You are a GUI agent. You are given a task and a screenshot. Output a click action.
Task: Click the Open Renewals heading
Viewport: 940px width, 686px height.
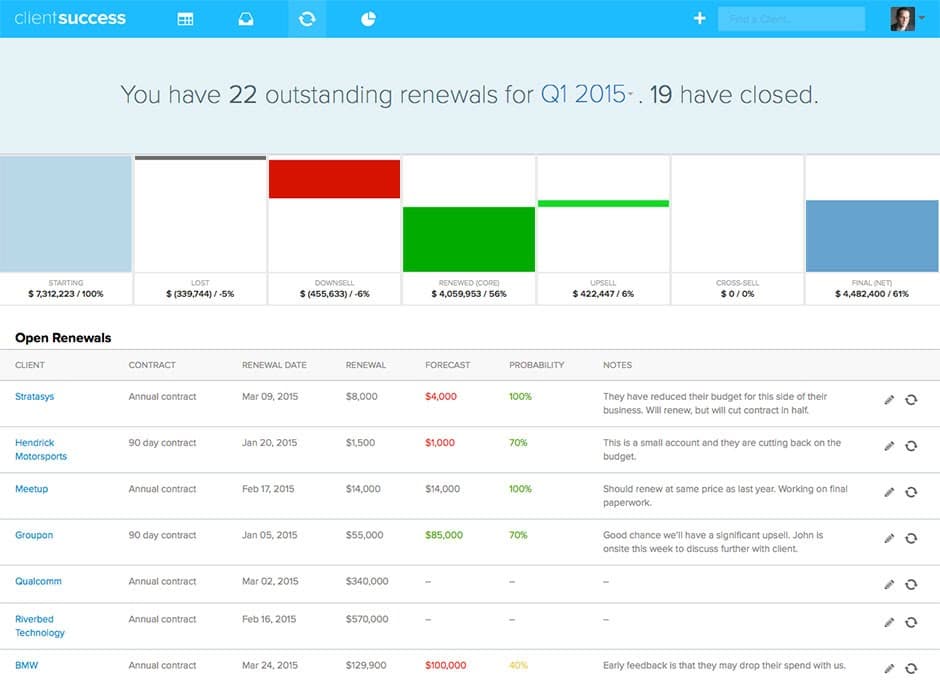click(x=63, y=338)
